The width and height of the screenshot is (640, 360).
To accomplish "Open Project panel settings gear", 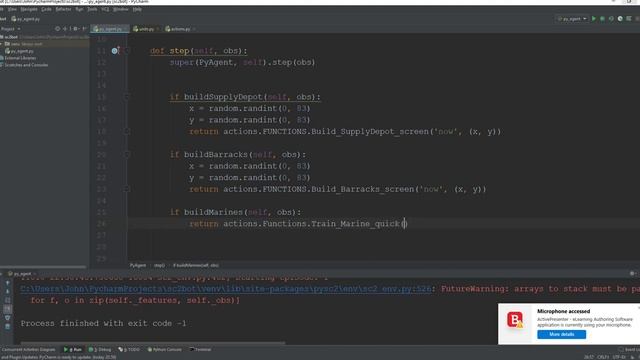I will (x=76, y=29).
